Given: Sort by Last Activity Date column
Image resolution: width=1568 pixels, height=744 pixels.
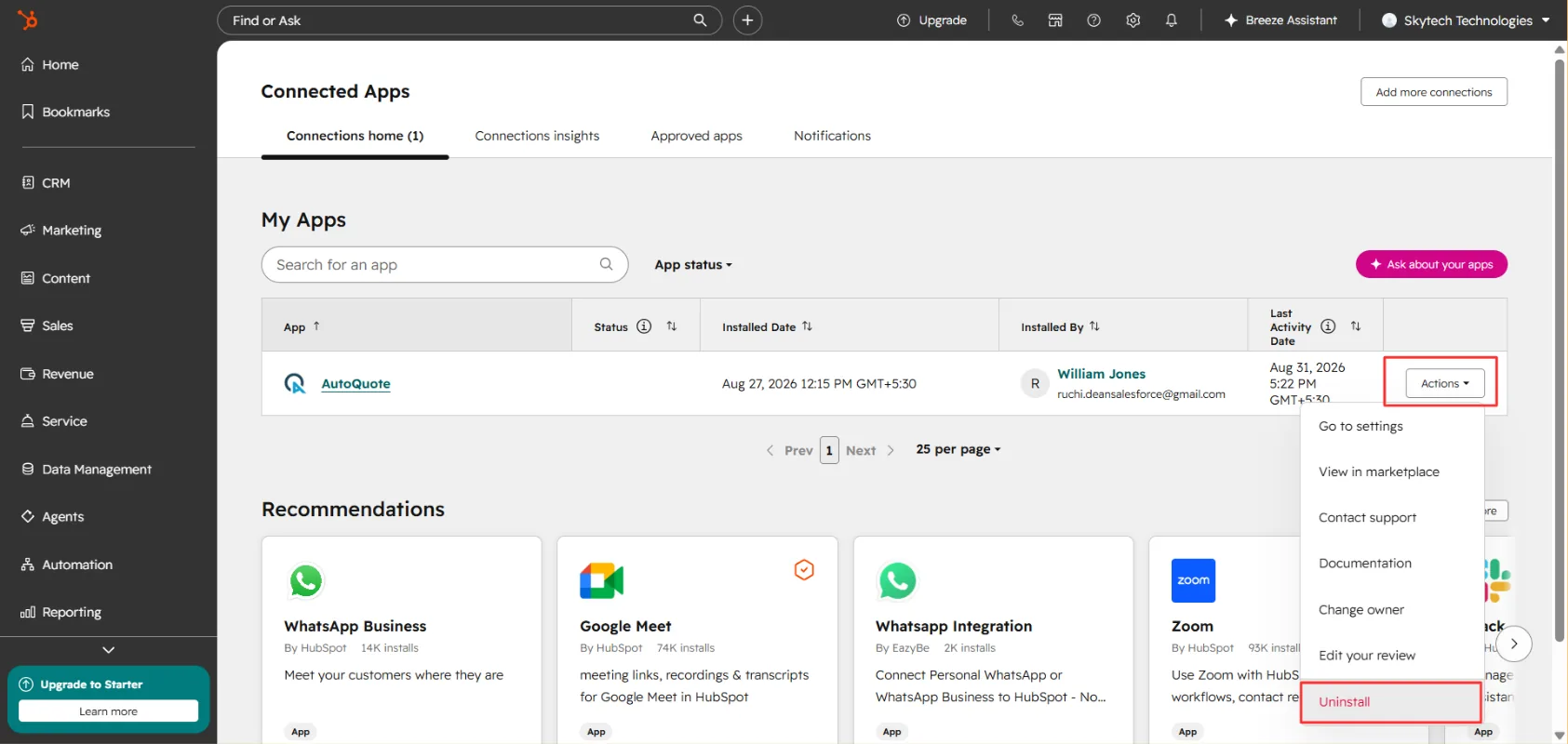Looking at the screenshot, I should coord(1356,326).
